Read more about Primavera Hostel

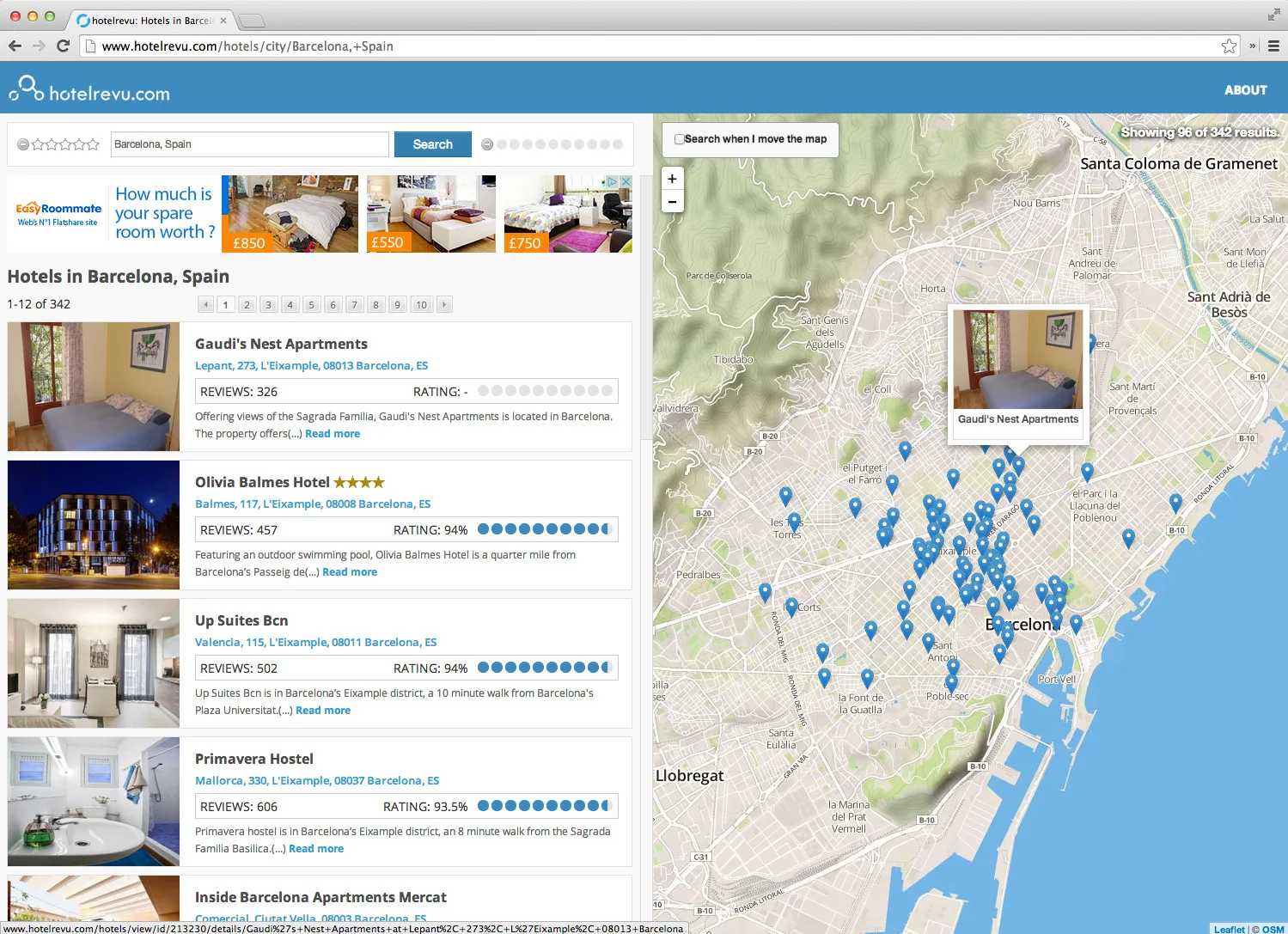316,849
